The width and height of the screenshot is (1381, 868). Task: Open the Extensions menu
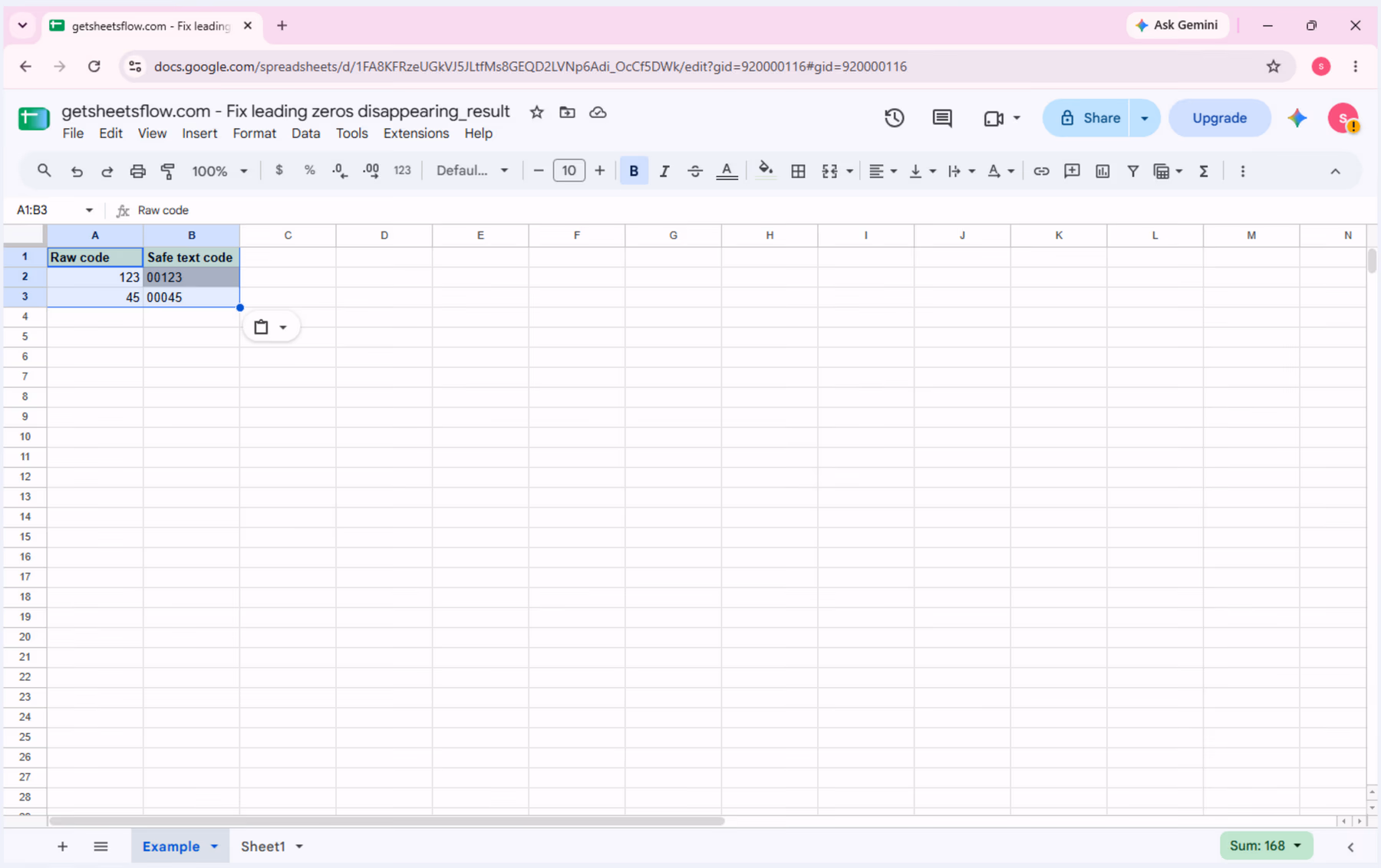[x=416, y=133]
